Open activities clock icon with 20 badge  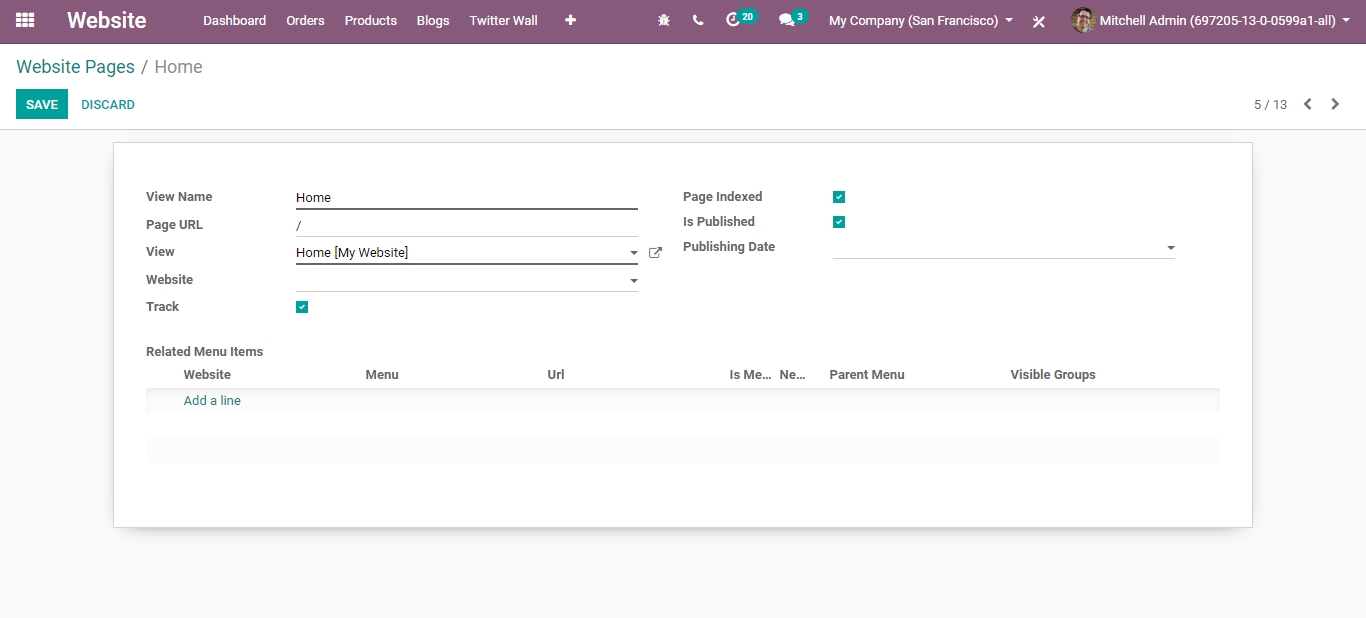pyautogui.click(x=735, y=20)
